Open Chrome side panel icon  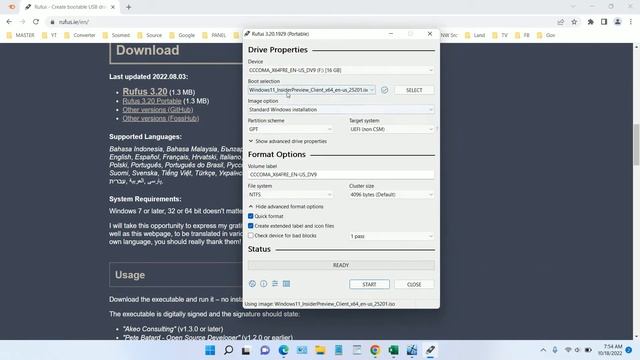coord(604,22)
